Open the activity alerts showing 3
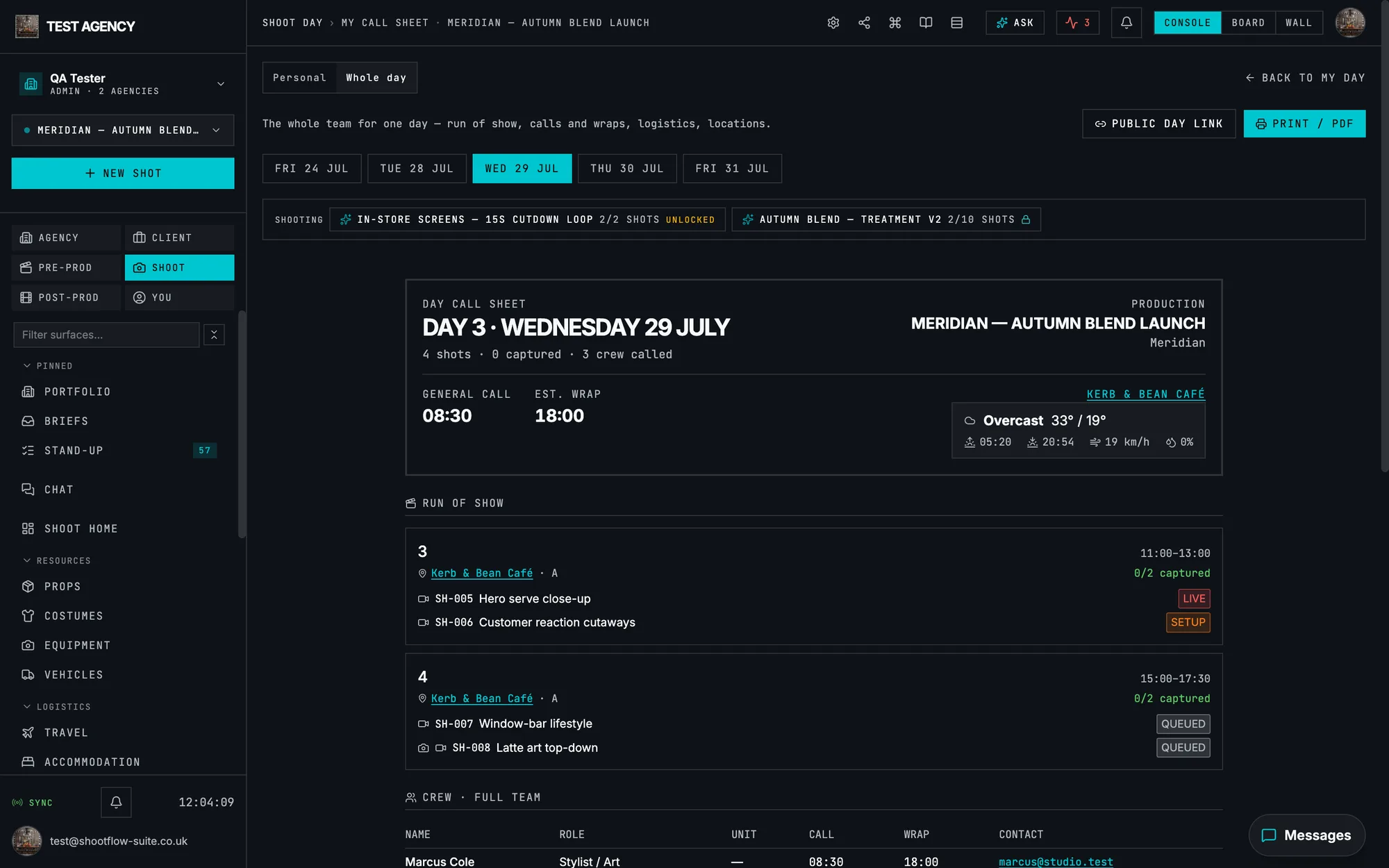 click(1077, 23)
